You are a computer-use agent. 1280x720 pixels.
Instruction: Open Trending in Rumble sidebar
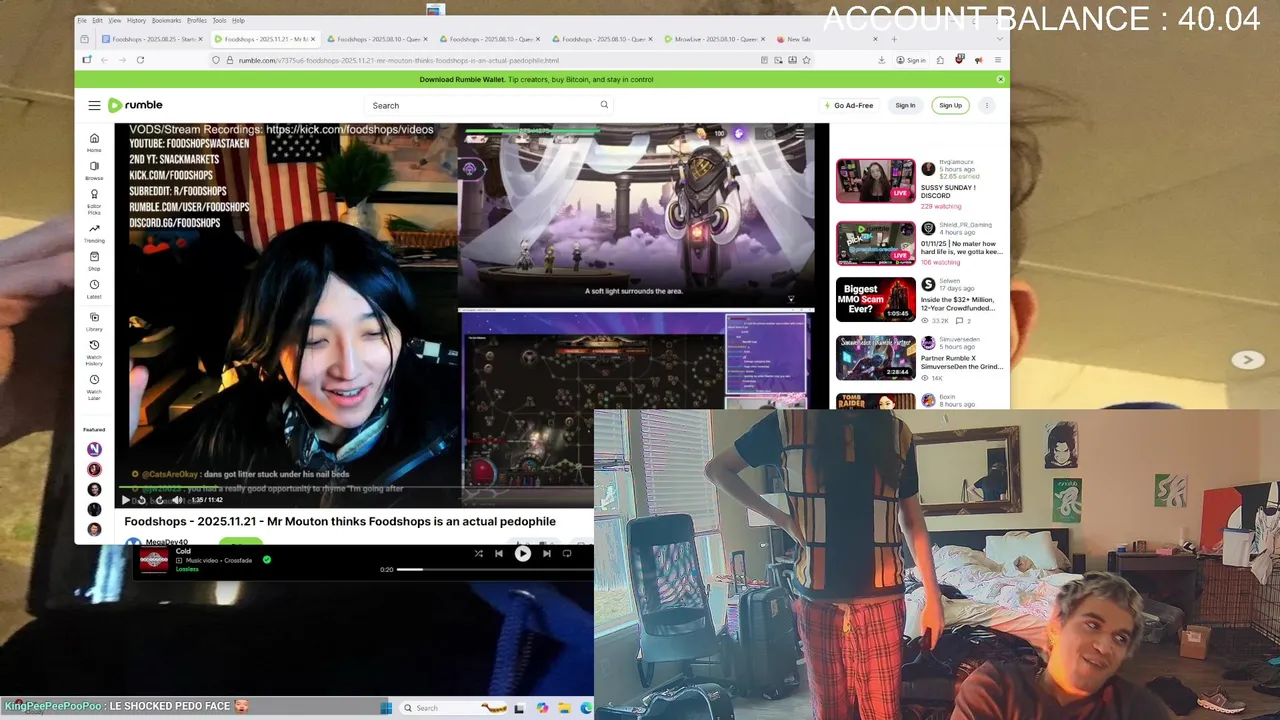tap(94, 233)
